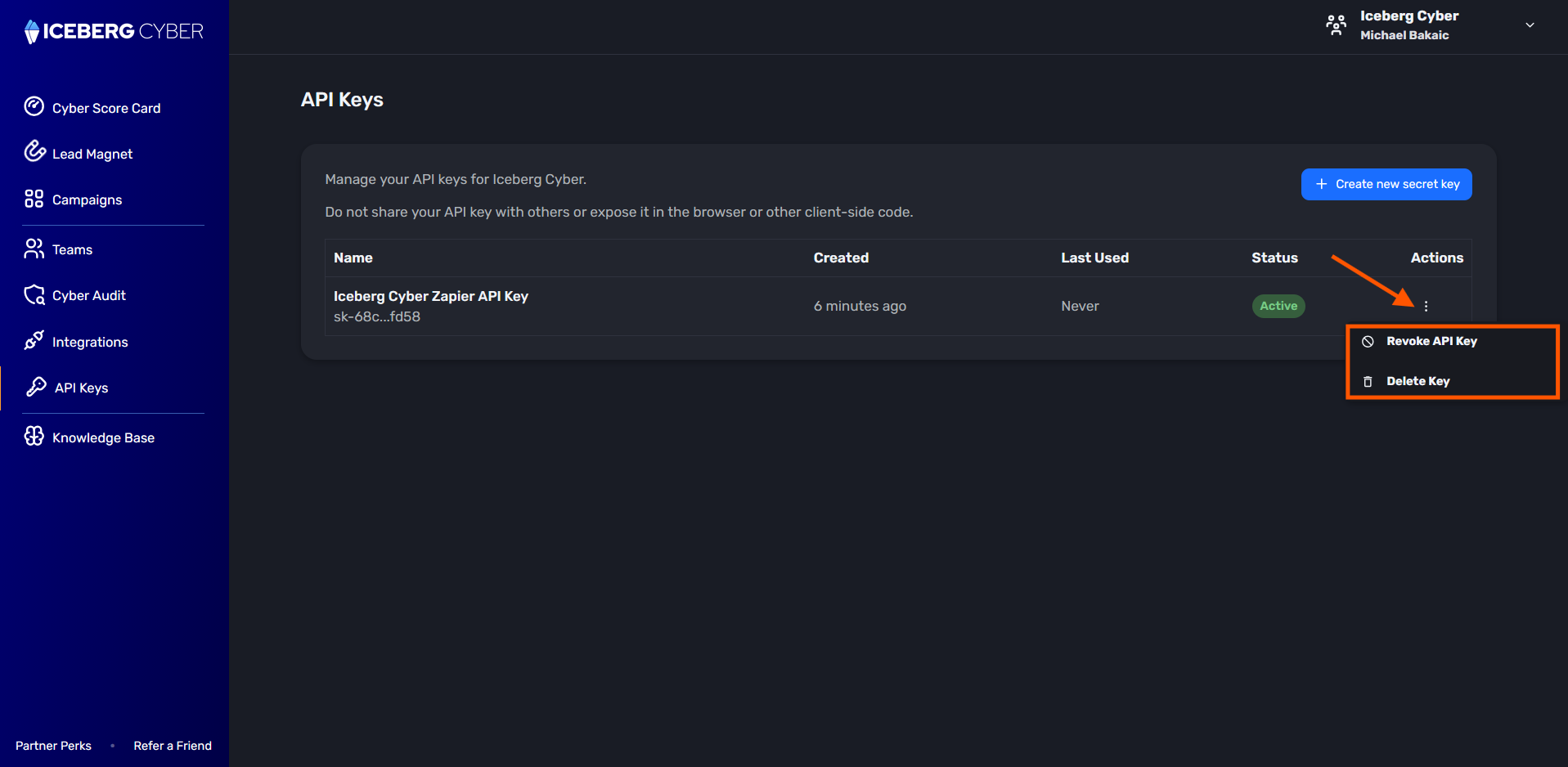Click the Last Used column header

click(1094, 258)
